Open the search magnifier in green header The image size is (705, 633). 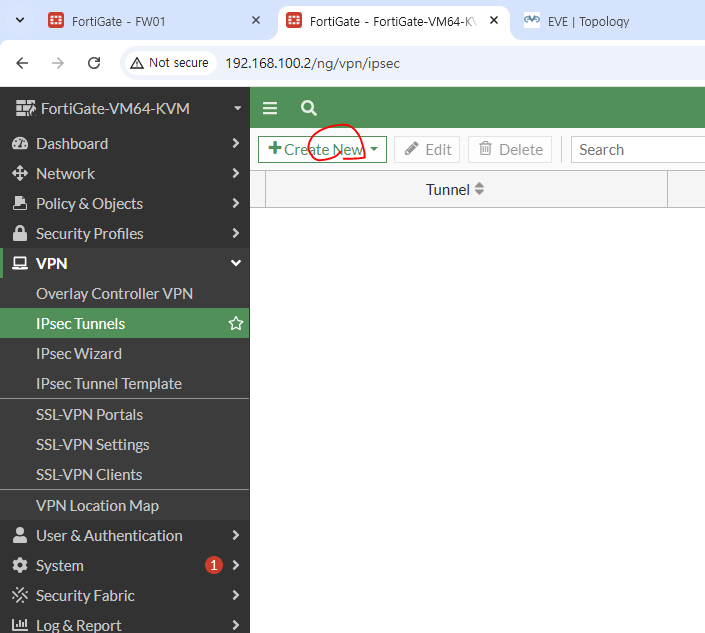coord(308,108)
